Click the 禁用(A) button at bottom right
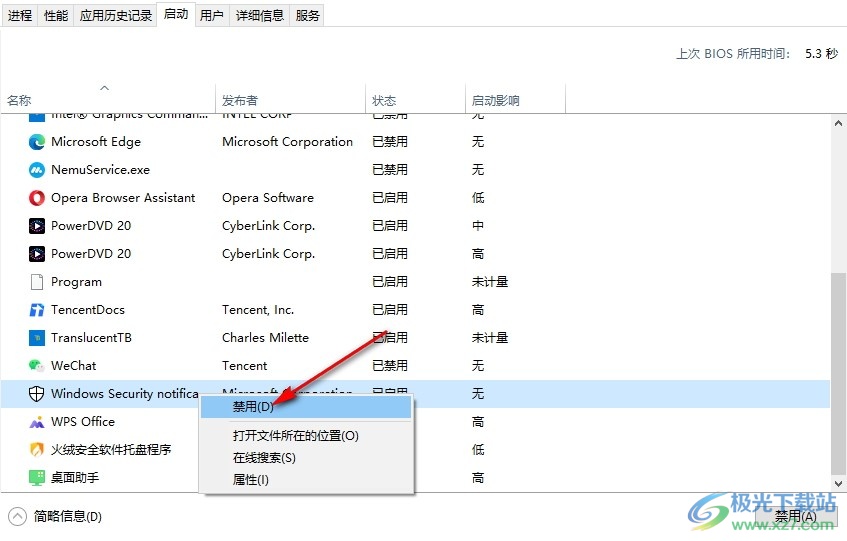Viewport: 847px width, 541px height. pyautogui.click(x=796, y=517)
